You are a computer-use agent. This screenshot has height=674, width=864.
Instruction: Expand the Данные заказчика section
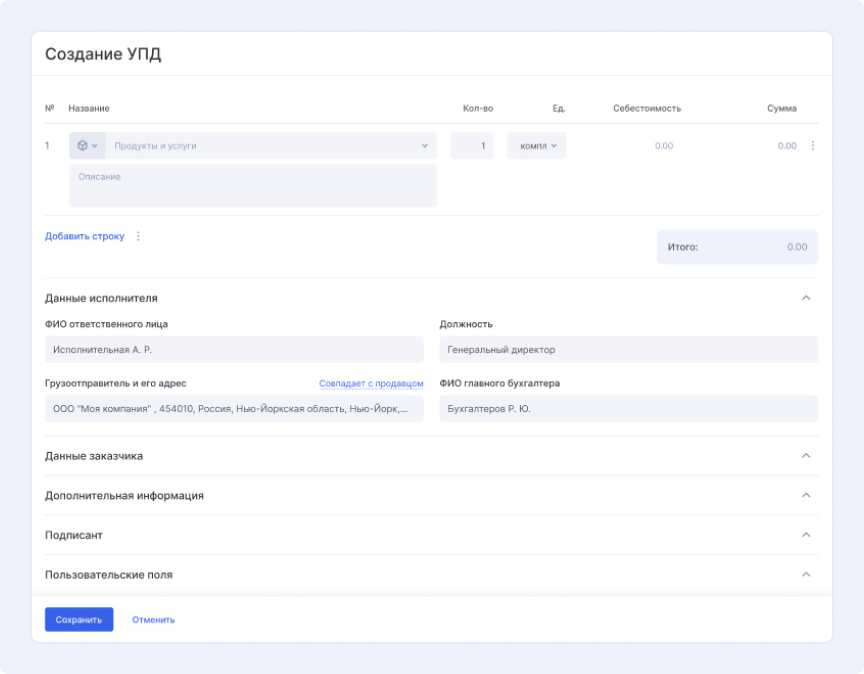[806, 456]
